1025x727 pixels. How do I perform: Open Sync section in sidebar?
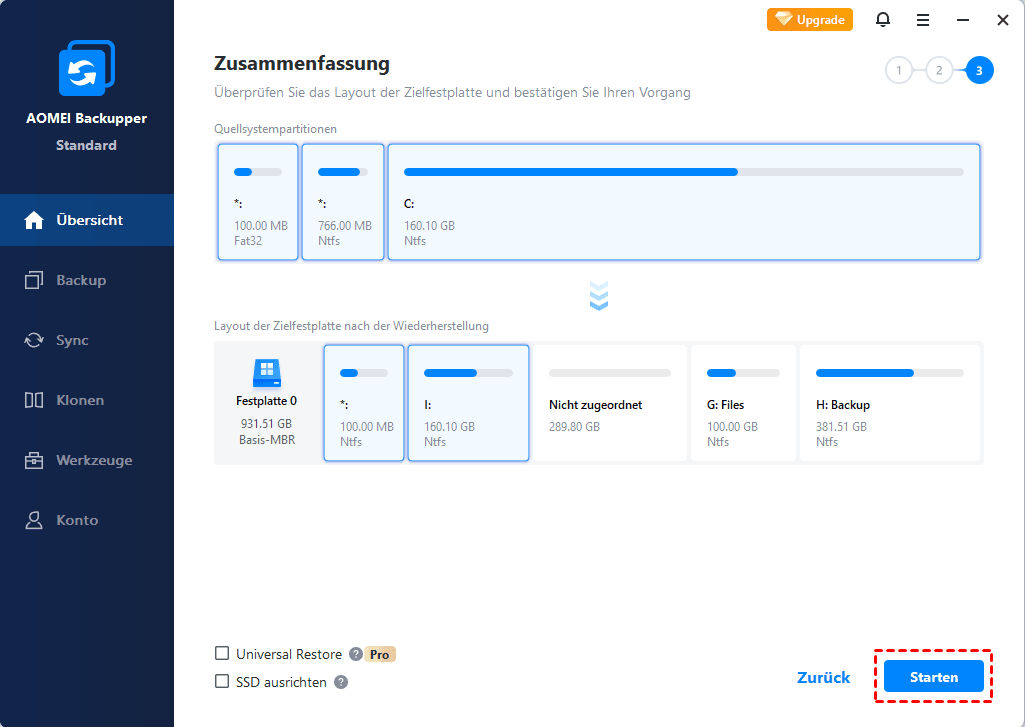click(x=87, y=340)
